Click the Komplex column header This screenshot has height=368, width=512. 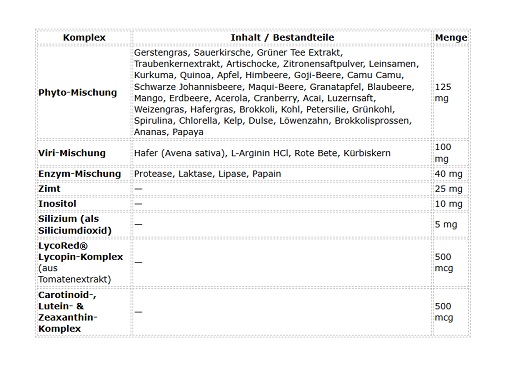click(x=84, y=37)
